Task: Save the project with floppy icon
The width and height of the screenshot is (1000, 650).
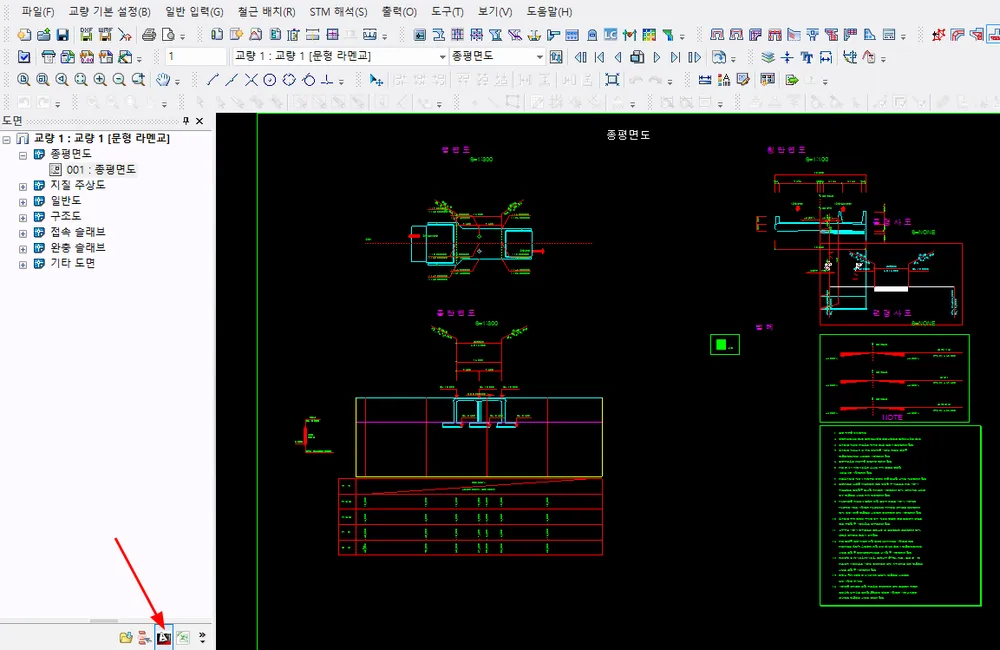Action: coord(62,34)
